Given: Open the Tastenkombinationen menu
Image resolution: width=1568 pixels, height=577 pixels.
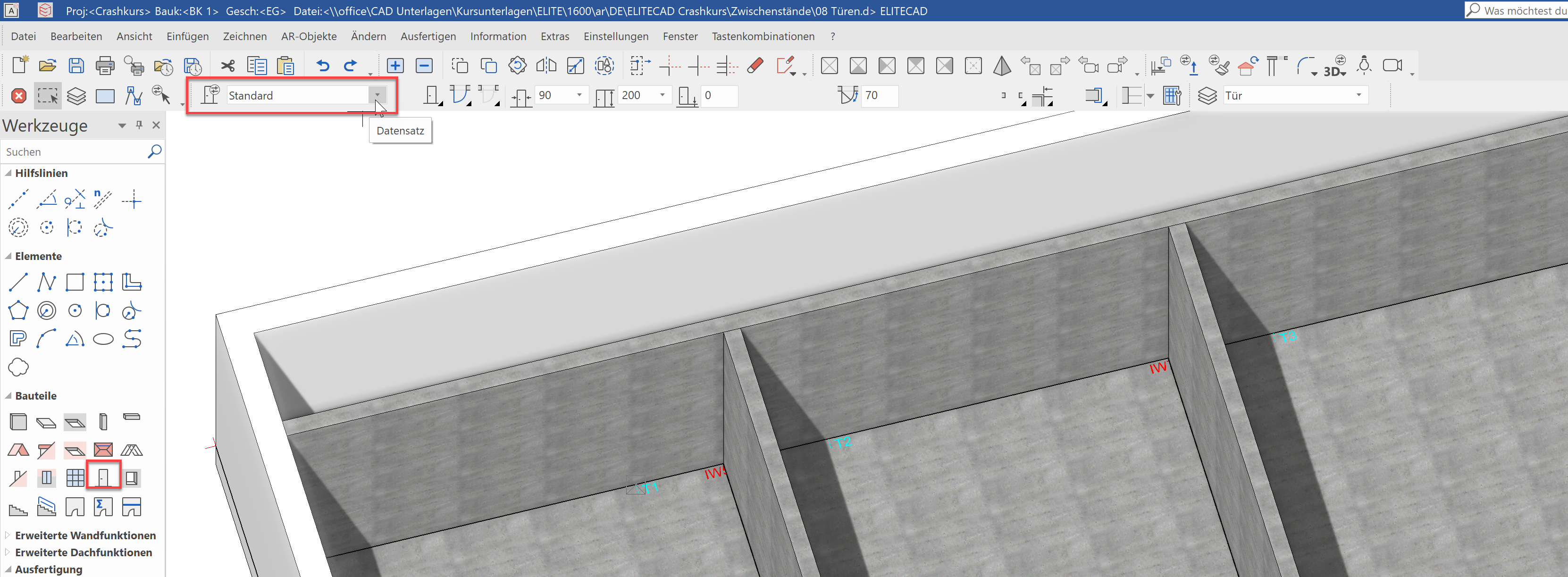Looking at the screenshot, I should (x=763, y=36).
